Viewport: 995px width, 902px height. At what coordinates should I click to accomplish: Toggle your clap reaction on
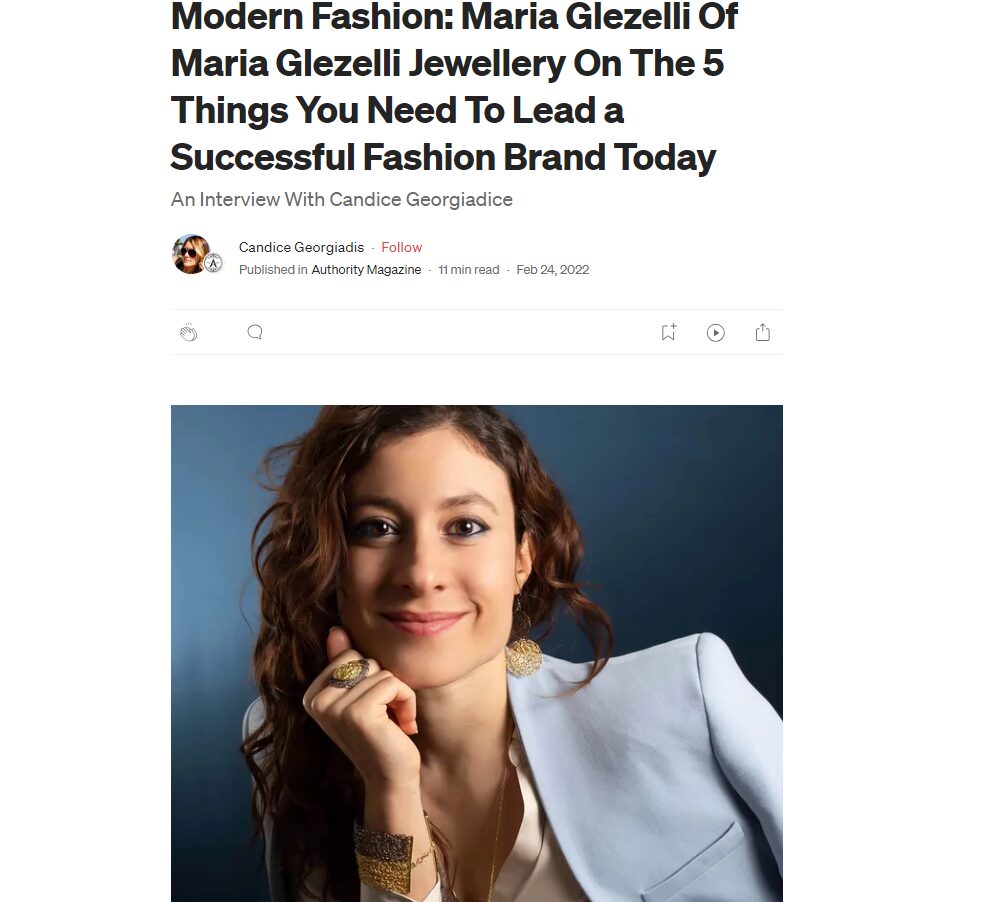pos(190,331)
